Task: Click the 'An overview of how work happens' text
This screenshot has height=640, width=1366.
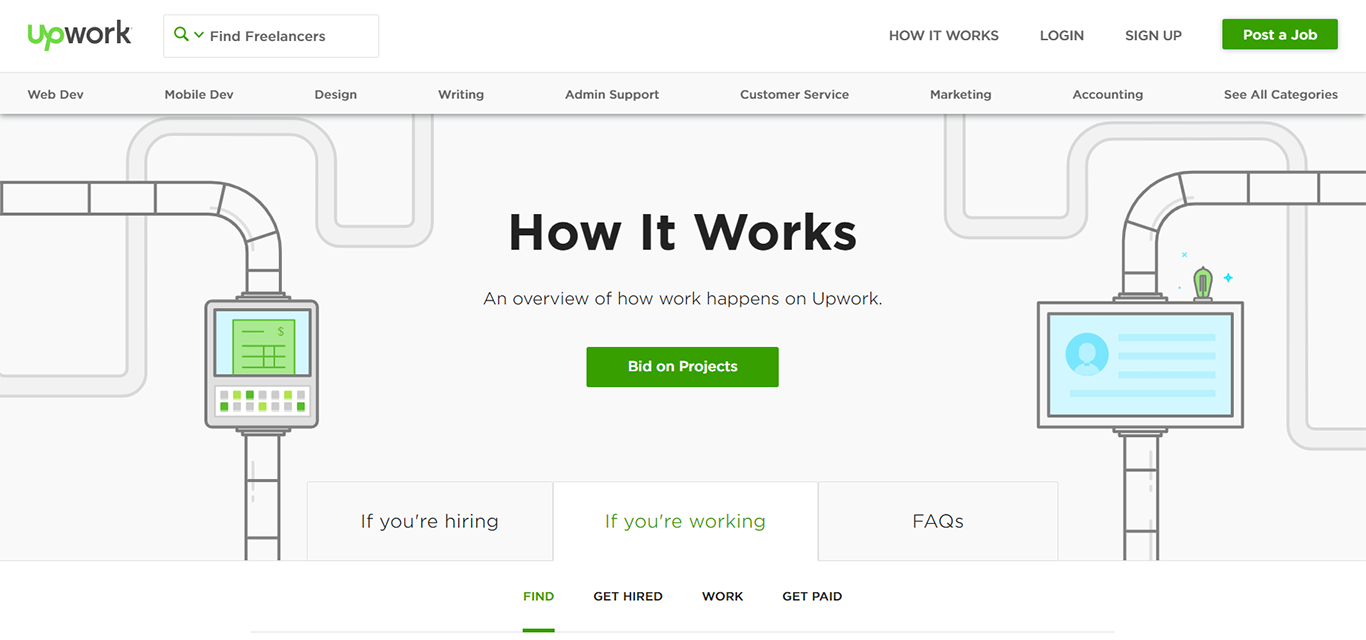Action: pos(683,299)
